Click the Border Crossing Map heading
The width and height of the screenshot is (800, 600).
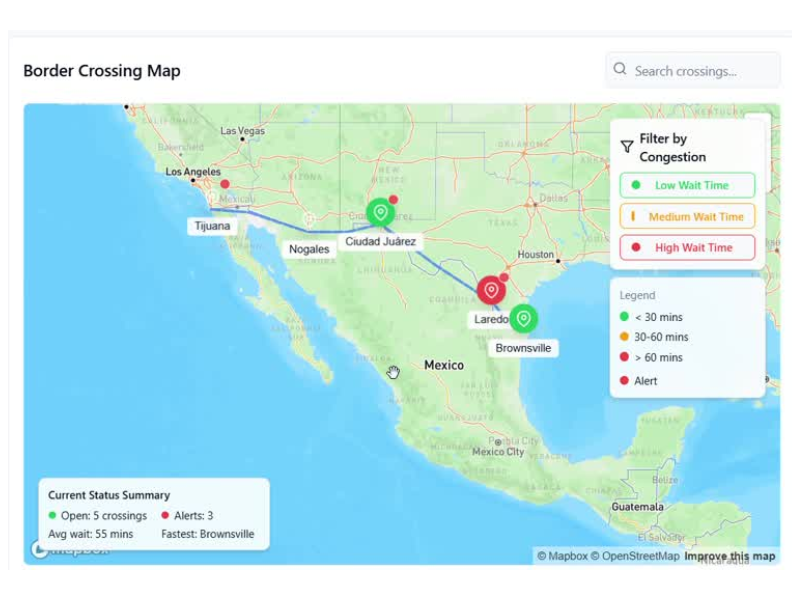coord(102,70)
